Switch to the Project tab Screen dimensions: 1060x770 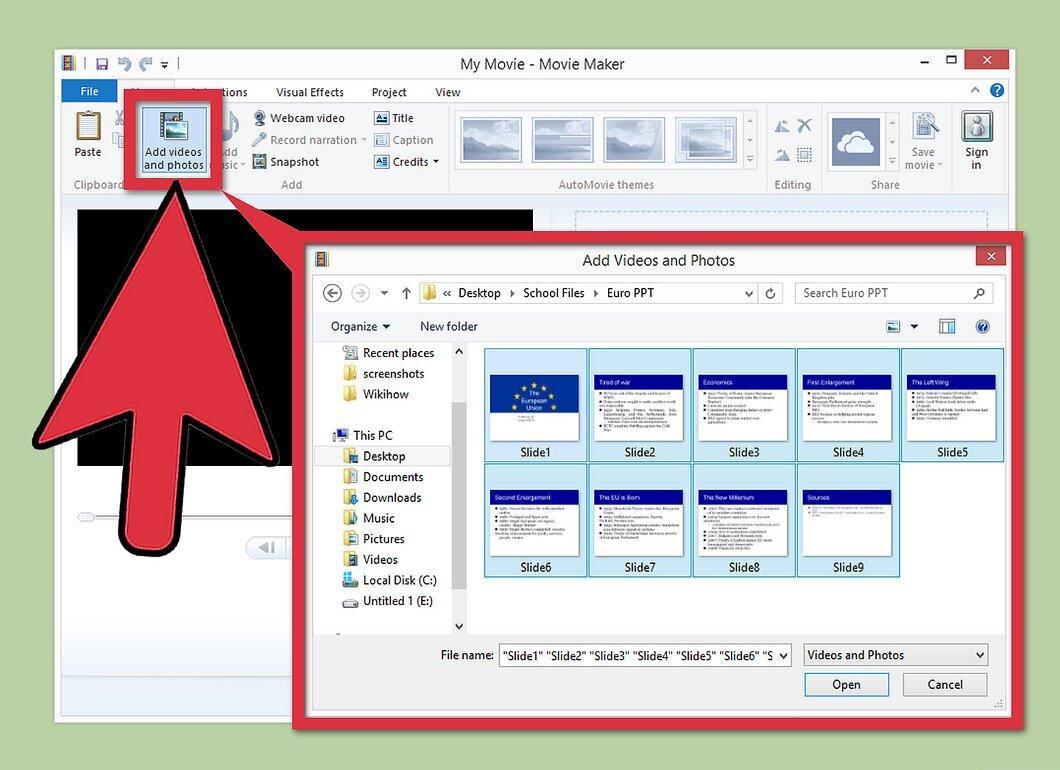click(x=389, y=92)
